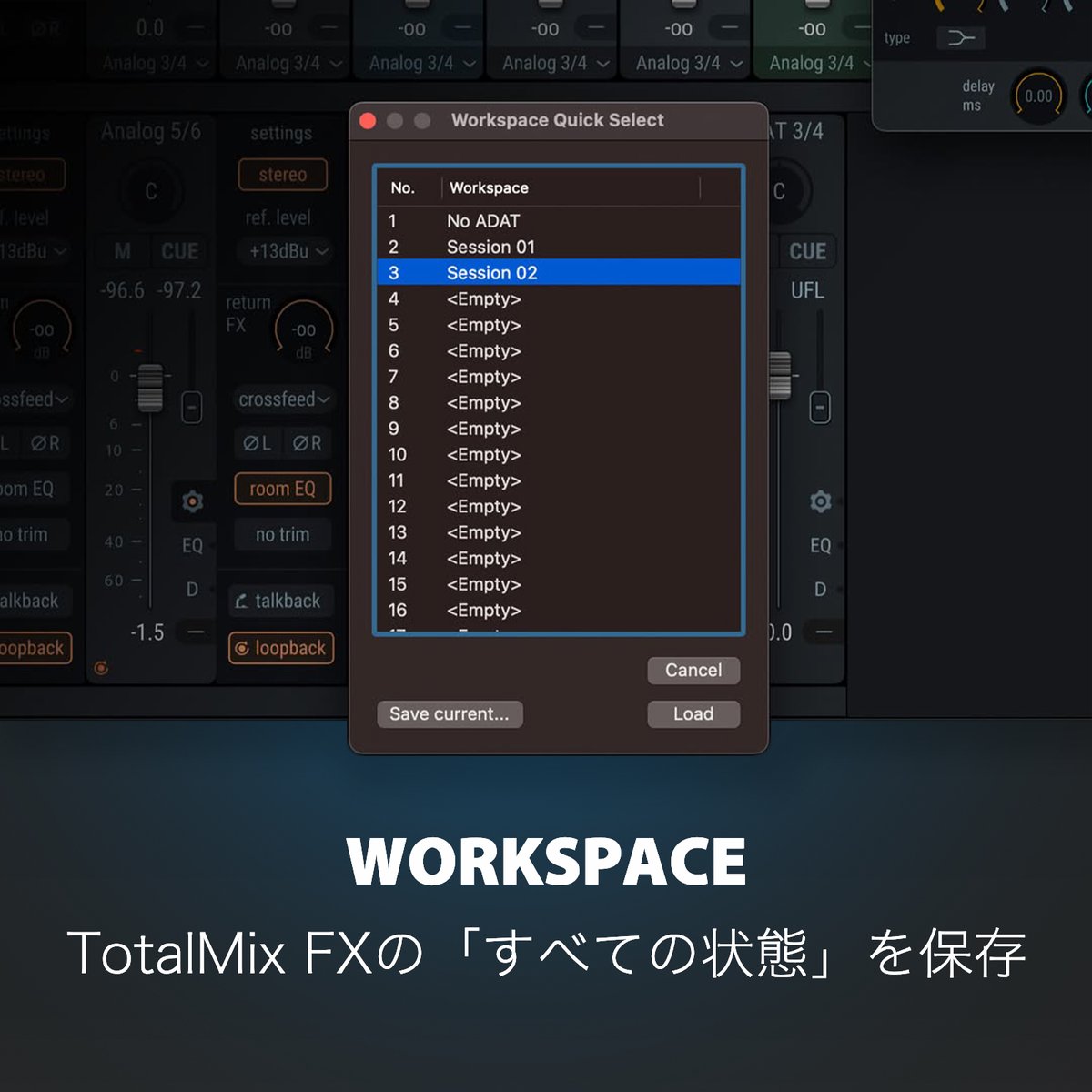The width and height of the screenshot is (1092, 1092).
Task: Select empty workspace slot number 5
Action: coord(559,325)
